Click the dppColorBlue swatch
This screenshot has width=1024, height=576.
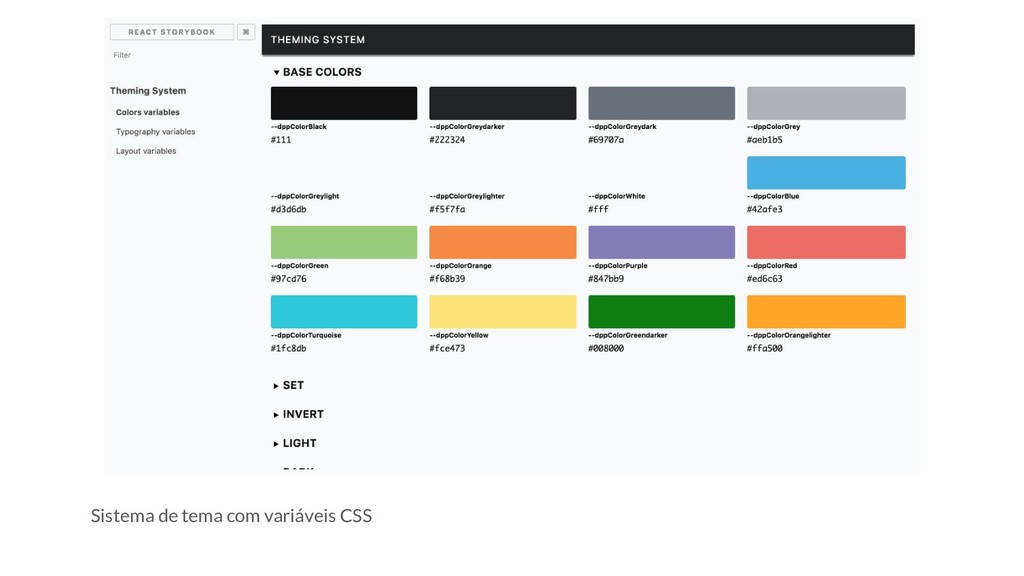click(x=826, y=173)
